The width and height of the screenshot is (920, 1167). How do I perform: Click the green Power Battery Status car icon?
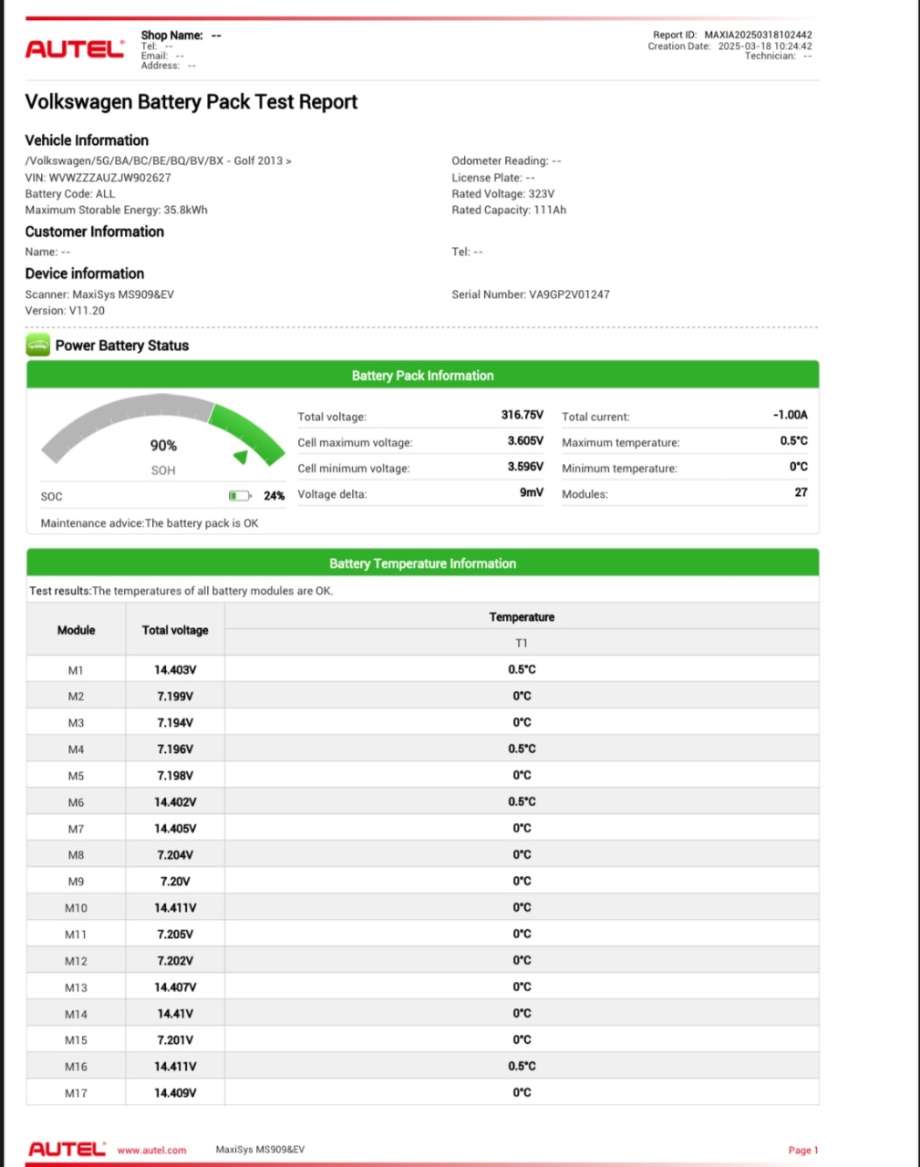(38, 345)
